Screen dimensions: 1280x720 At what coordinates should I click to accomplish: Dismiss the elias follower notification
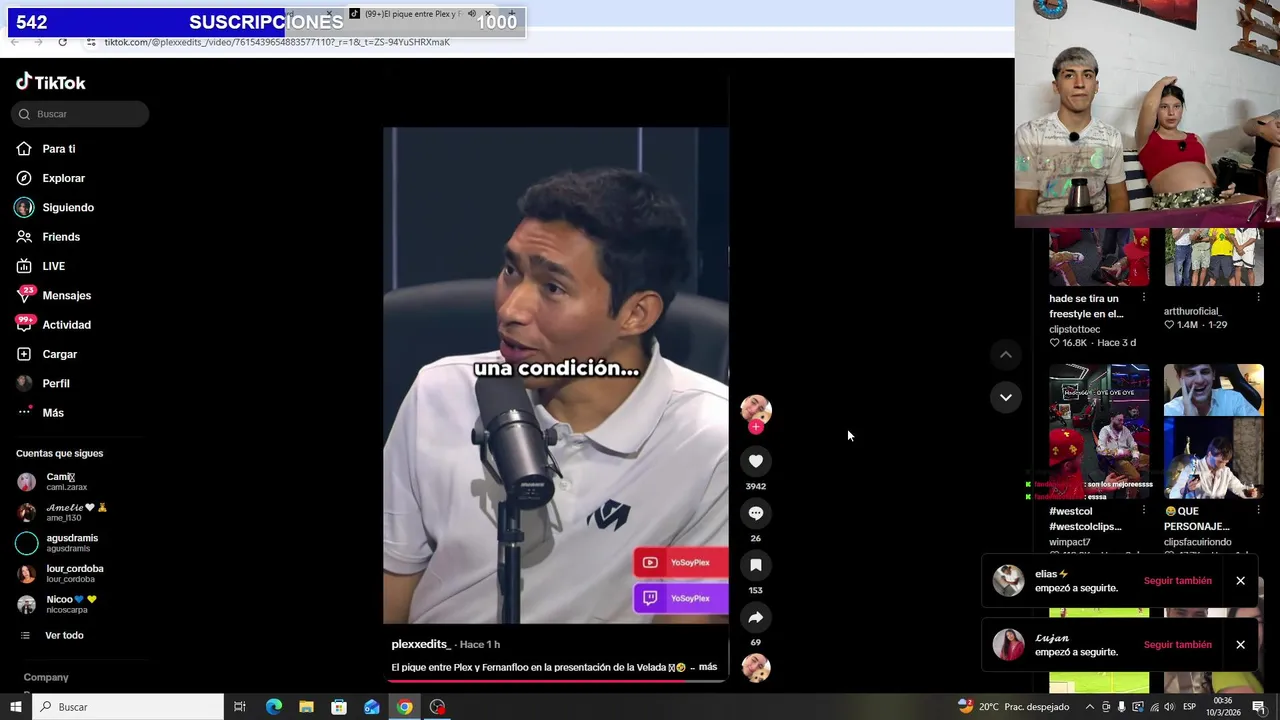1240,581
